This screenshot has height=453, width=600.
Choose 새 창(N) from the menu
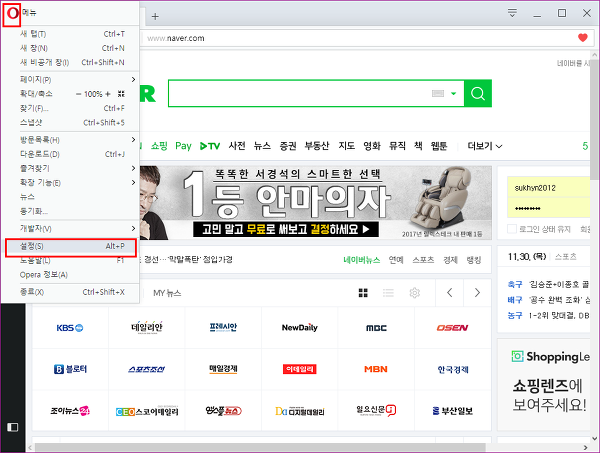tap(70, 48)
